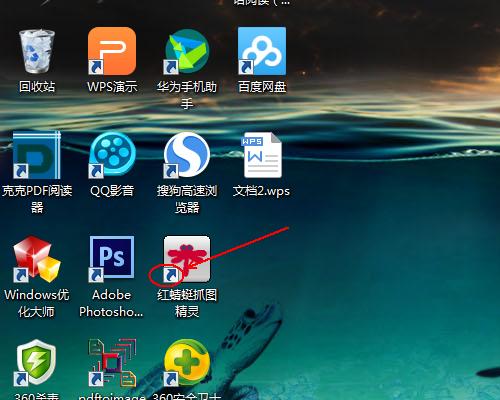Open the 百度网盘 cloud drive shortcut
Image resolution: width=500 pixels, height=400 pixels.
[262, 51]
